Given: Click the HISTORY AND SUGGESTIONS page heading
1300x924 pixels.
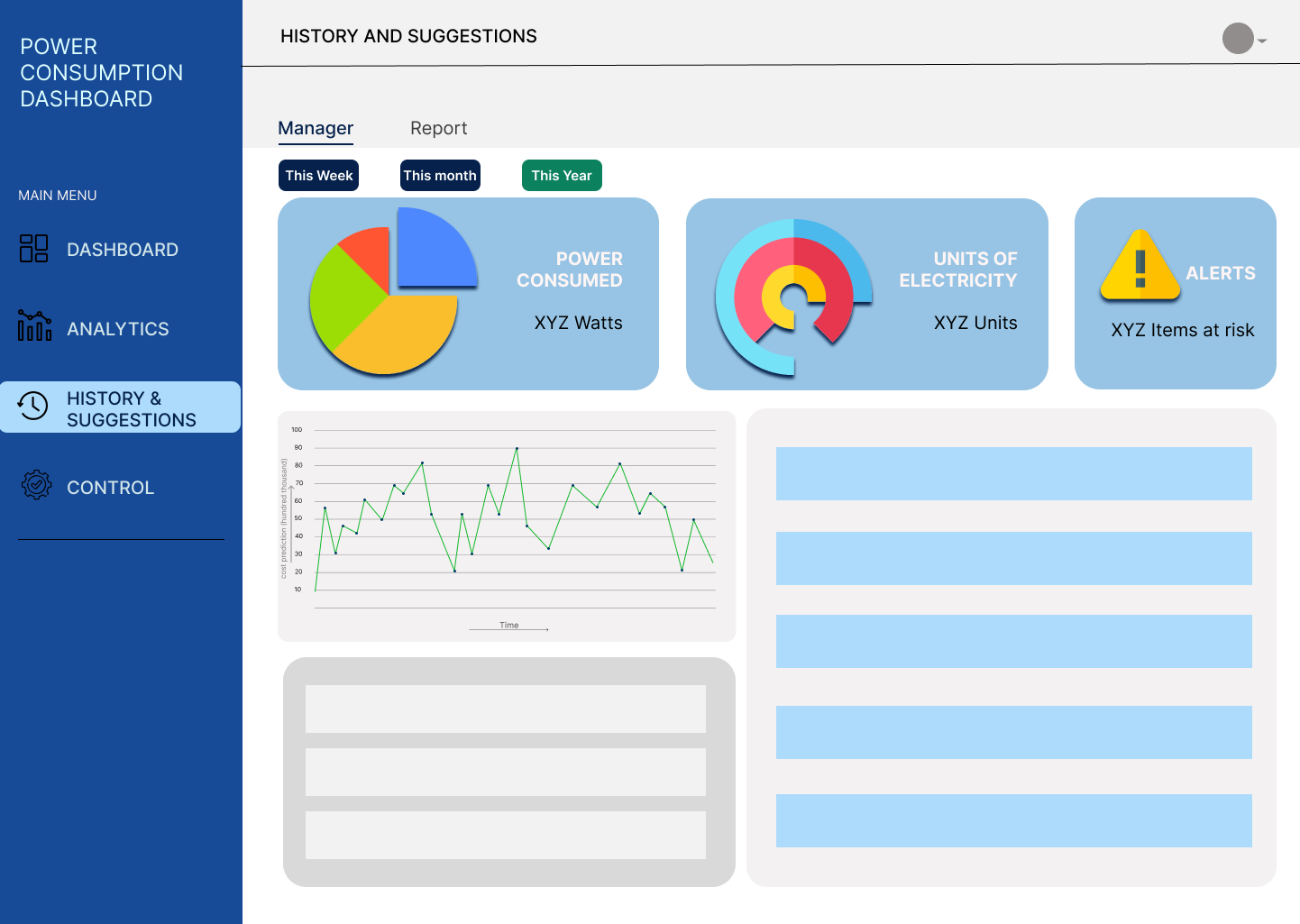Looking at the screenshot, I should (x=408, y=36).
